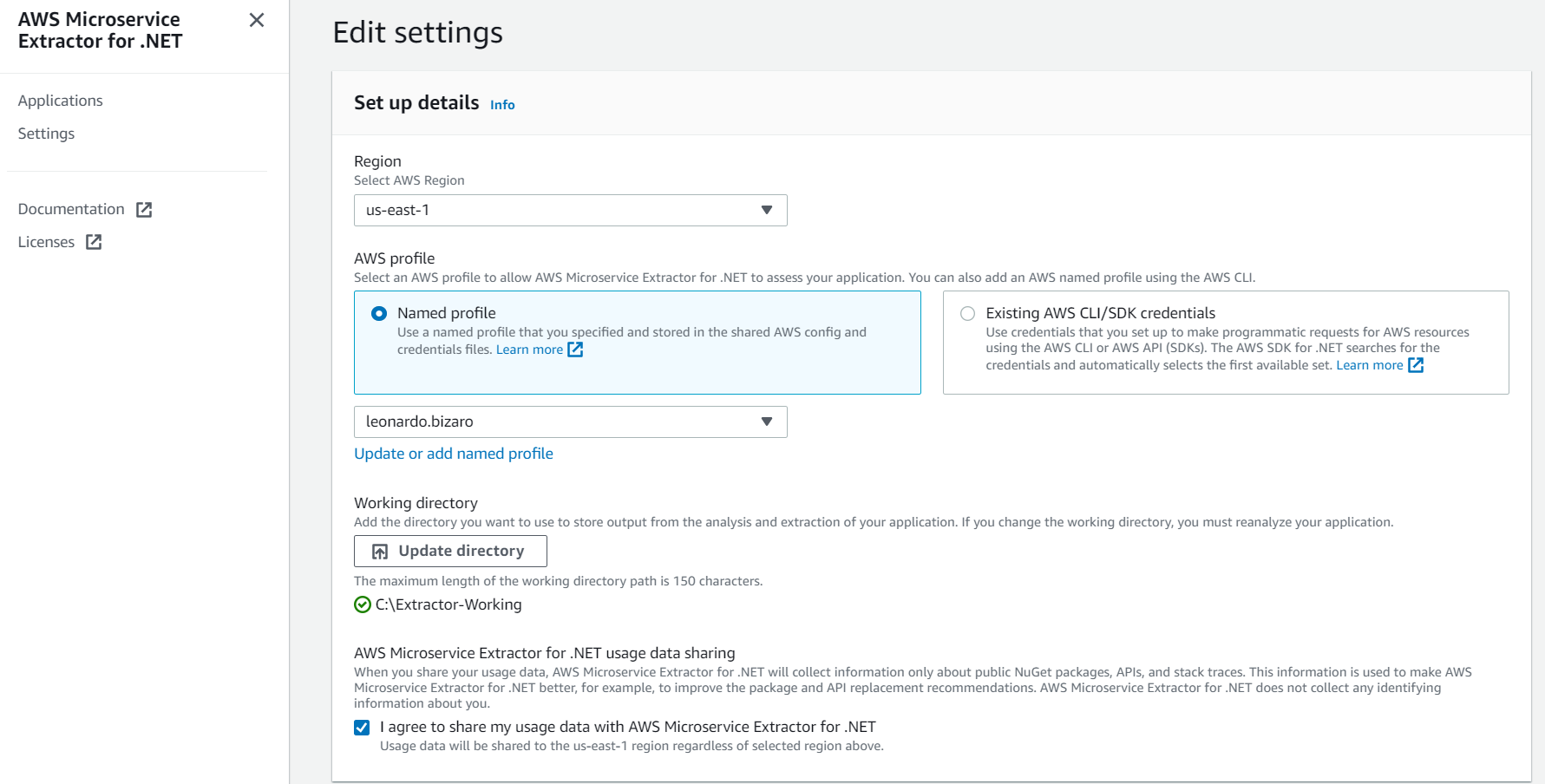1545x784 pixels.
Task: Click Learn more in the Named profile description
Action: click(x=529, y=350)
